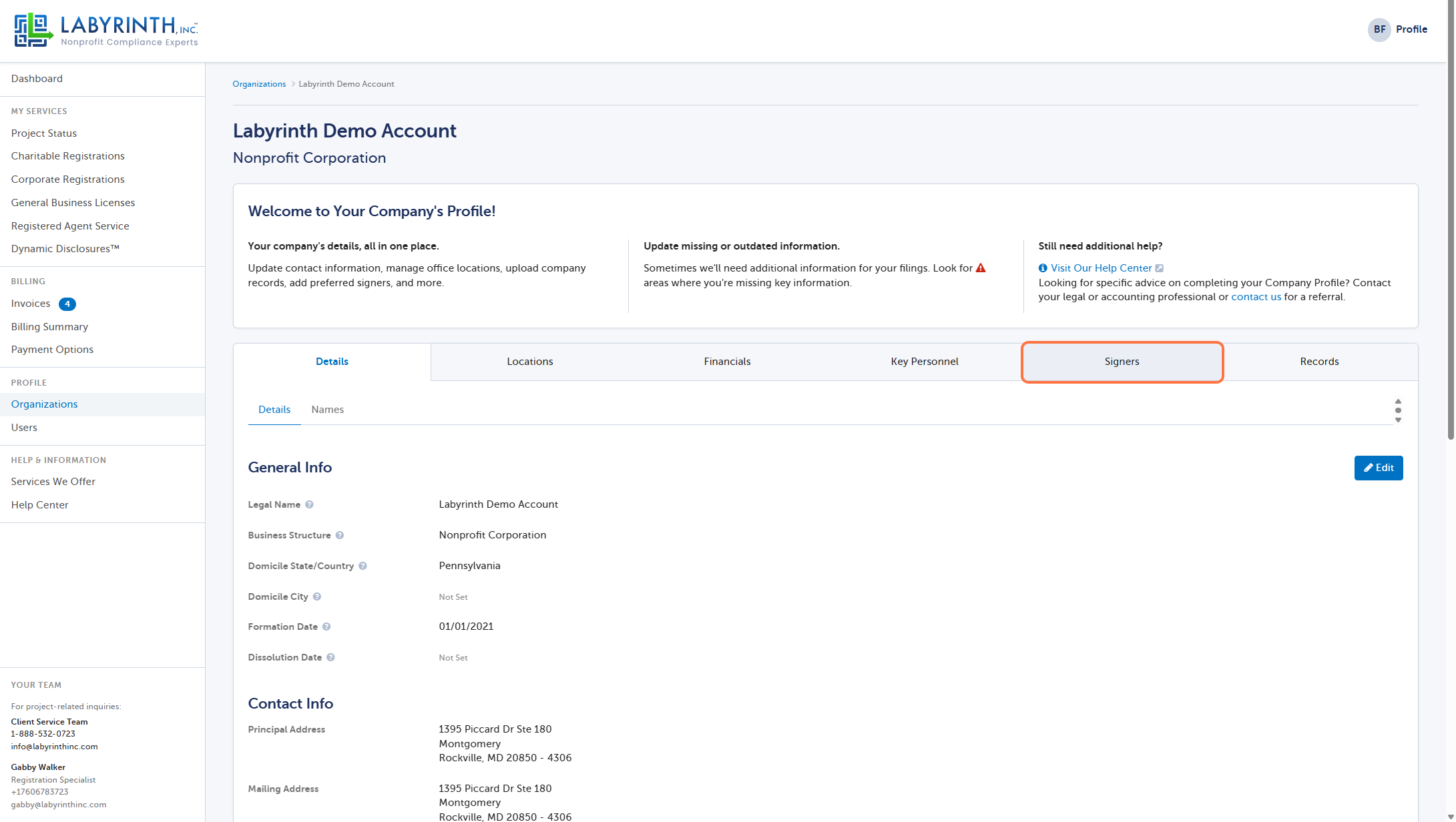
Task: Click the Labyrinth Inc logo
Action: 106,31
